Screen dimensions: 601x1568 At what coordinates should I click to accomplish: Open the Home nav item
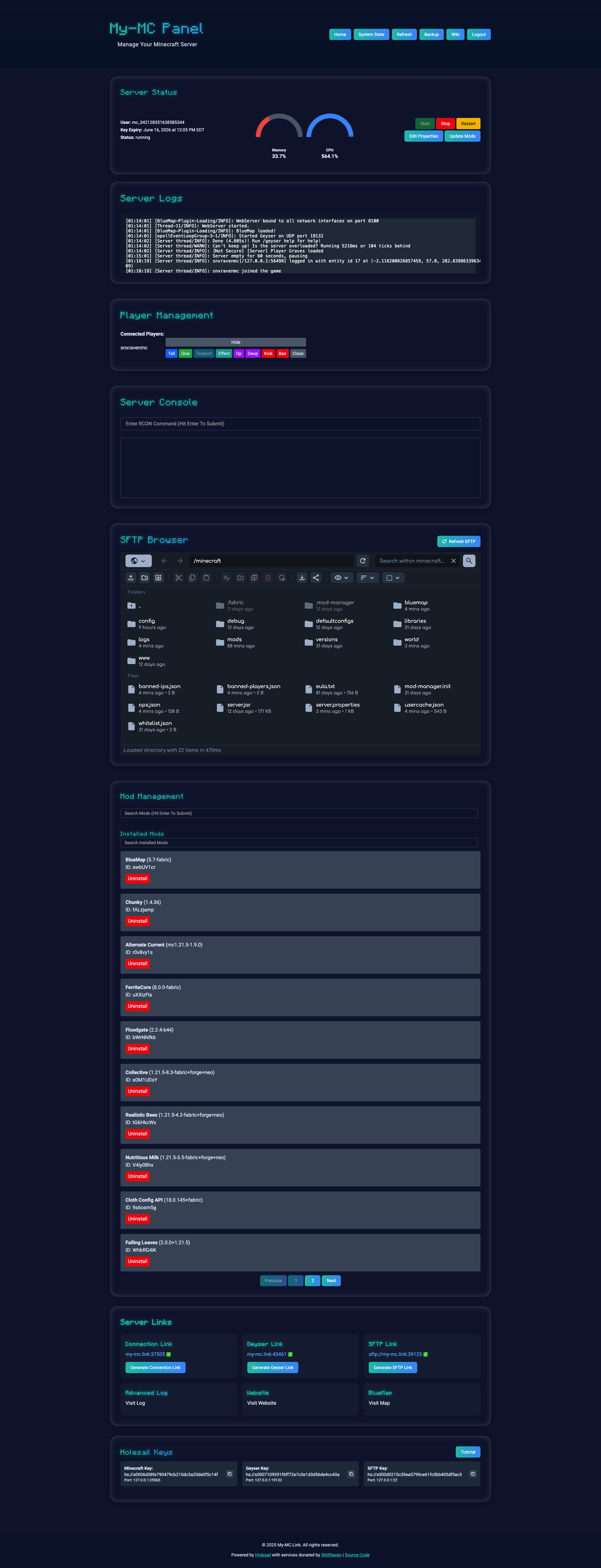(340, 35)
